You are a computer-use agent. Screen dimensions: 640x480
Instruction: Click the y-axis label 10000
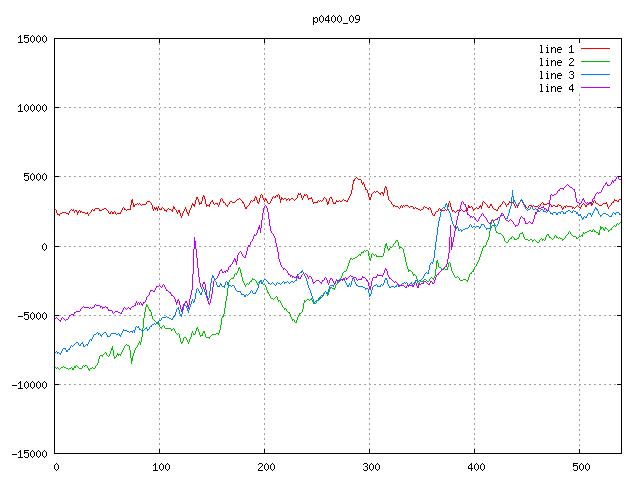click(x=32, y=108)
